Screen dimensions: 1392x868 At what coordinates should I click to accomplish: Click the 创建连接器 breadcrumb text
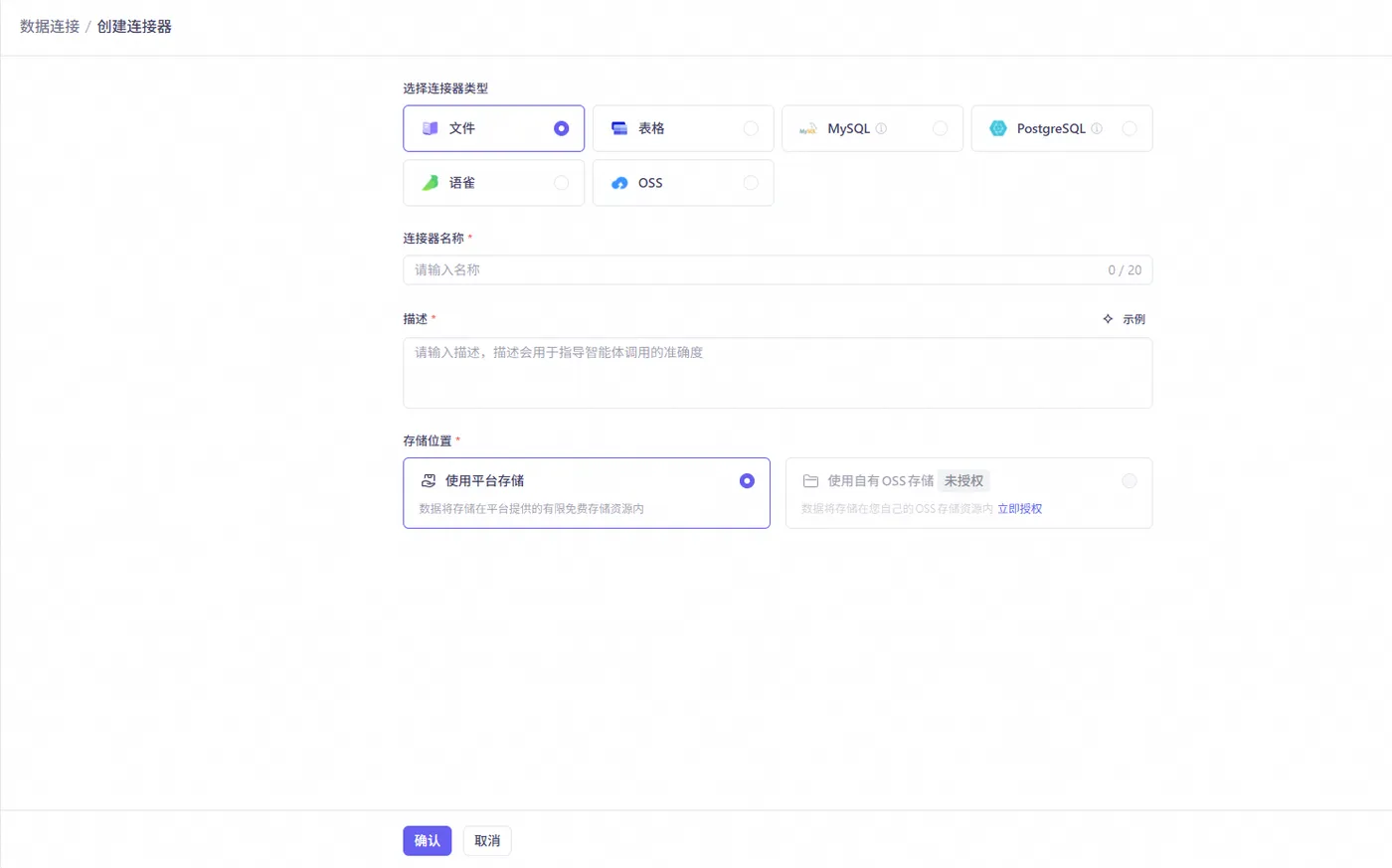[134, 27]
